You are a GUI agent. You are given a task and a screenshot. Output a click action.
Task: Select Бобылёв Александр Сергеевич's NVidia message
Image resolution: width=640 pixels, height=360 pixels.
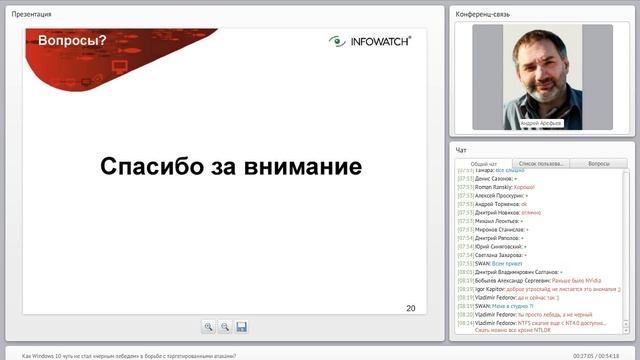pos(529,280)
